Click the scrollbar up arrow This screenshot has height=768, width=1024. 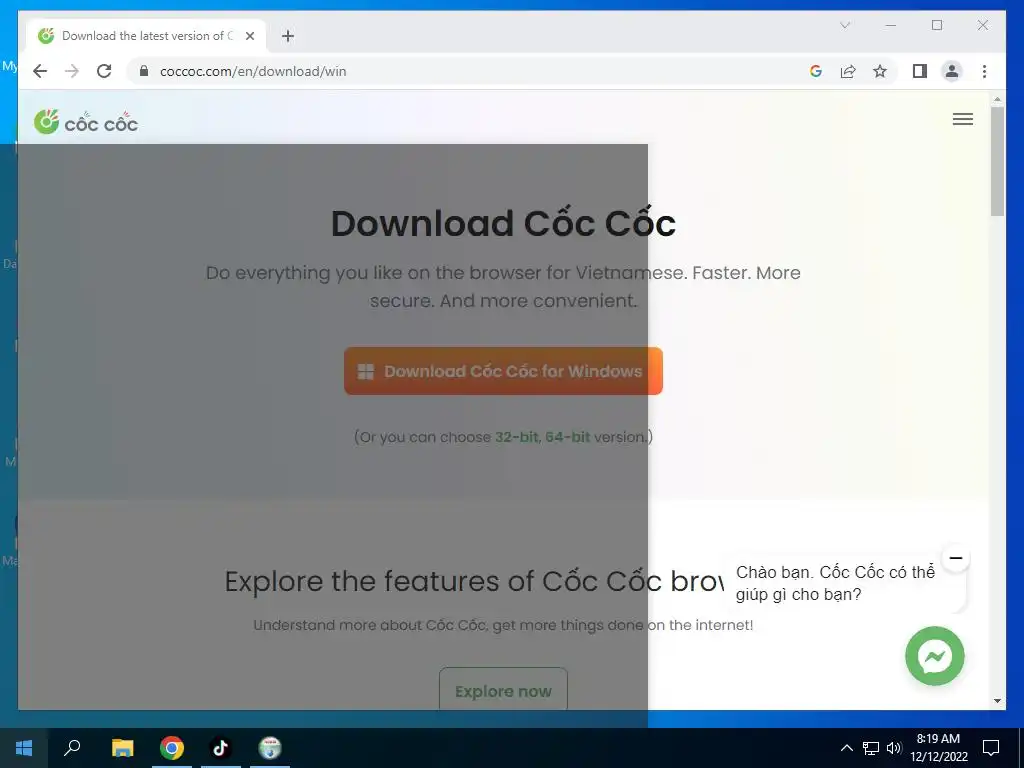click(997, 99)
